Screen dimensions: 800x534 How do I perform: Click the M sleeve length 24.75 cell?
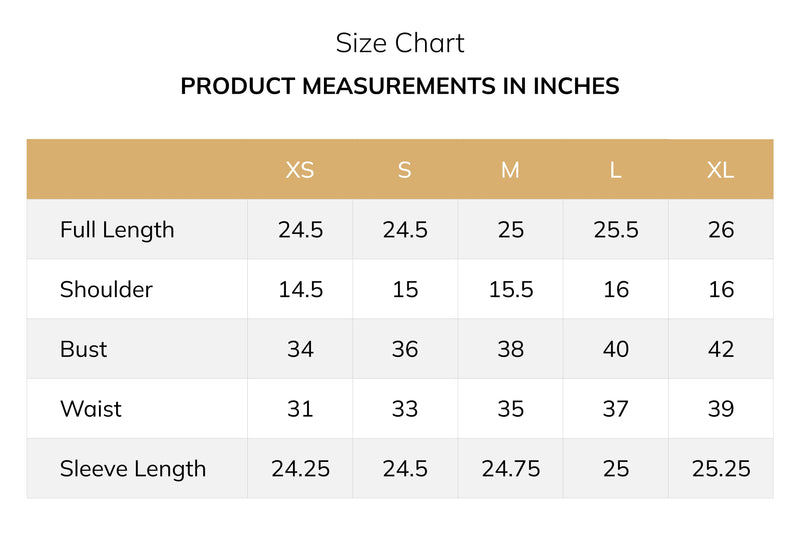[511, 469]
